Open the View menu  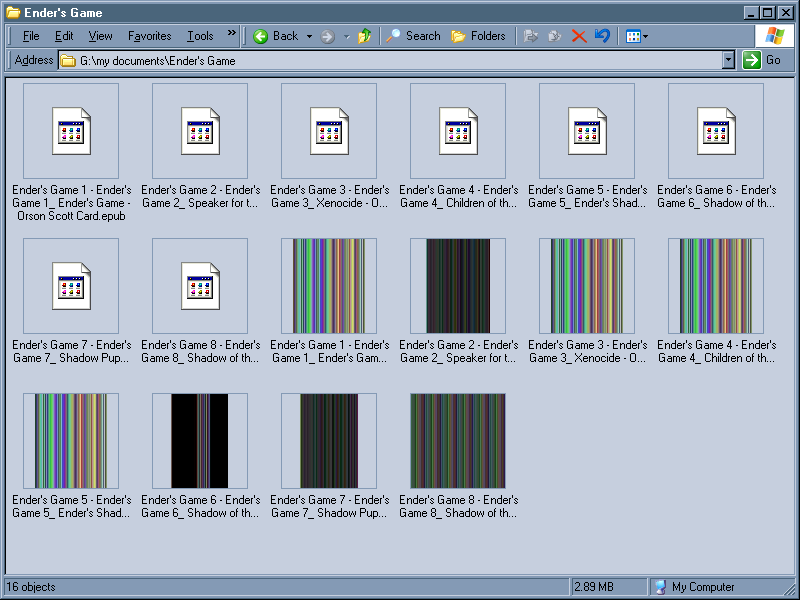click(x=101, y=36)
